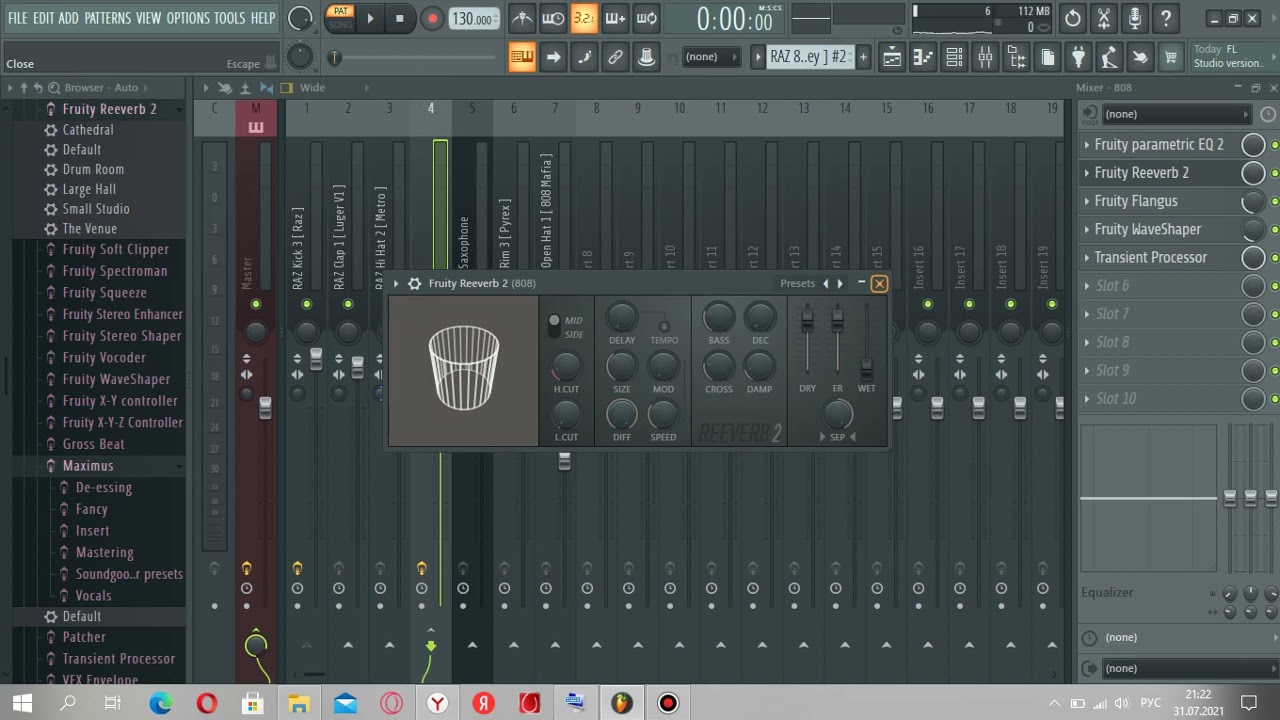Toggle the MID/SIDE switch in Reeverb 2

tap(555, 327)
